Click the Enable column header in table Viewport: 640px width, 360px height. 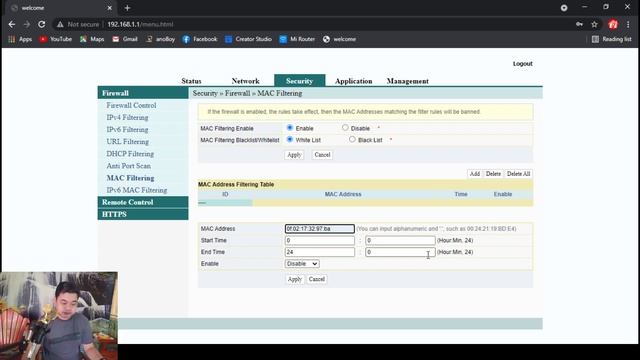[x=502, y=194]
